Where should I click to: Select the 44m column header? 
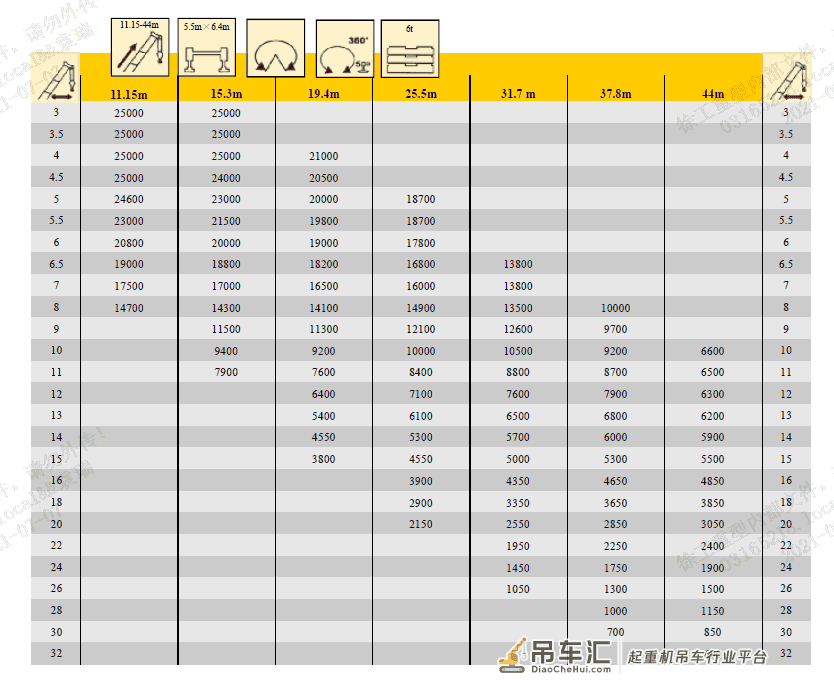[x=713, y=94]
